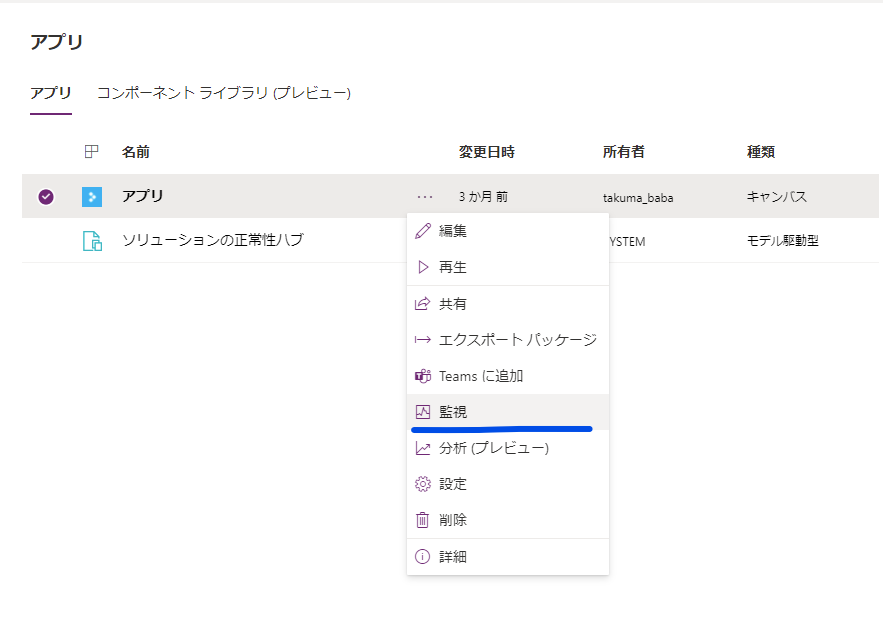Click the pencil icon next to 編集
The height and width of the screenshot is (636, 883).
coord(423,231)
